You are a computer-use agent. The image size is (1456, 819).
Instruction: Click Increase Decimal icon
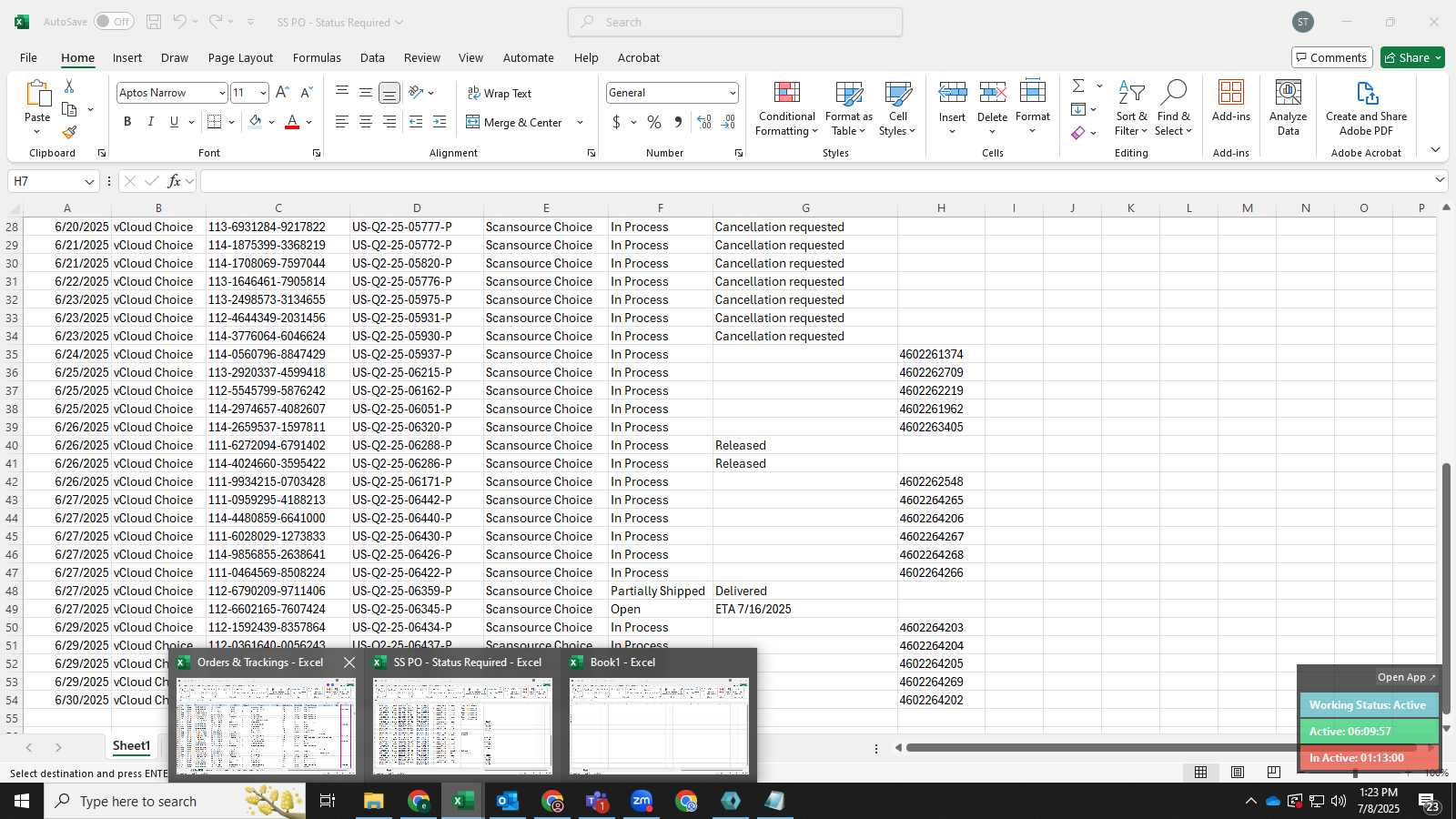[704, 122]
